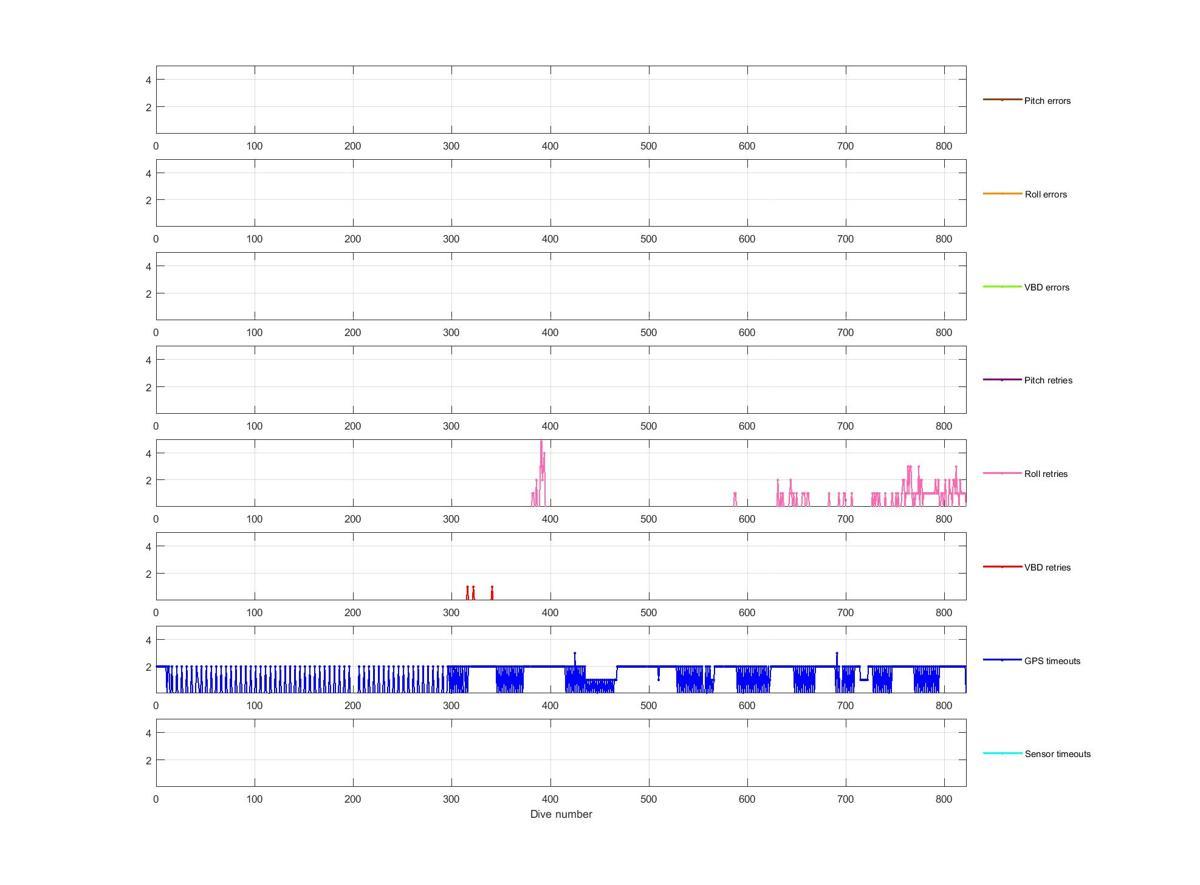Click the cyan Sensor timeouts legend line
Image resolution: width=1200 pixels, height=885 pixels.
(1002, 753)
